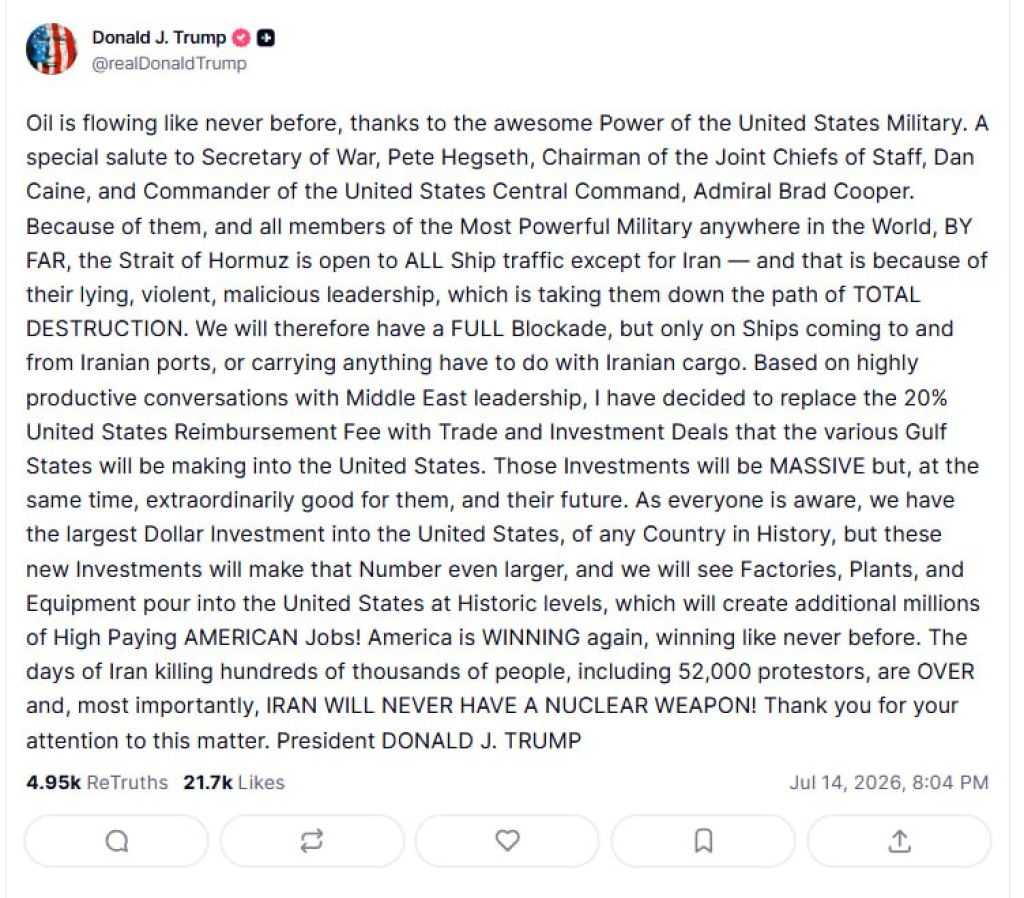Viewport: 1024px width, 898px height.
Task: Click the red verified checkmark badge
Action: click(x=242, y=38)
